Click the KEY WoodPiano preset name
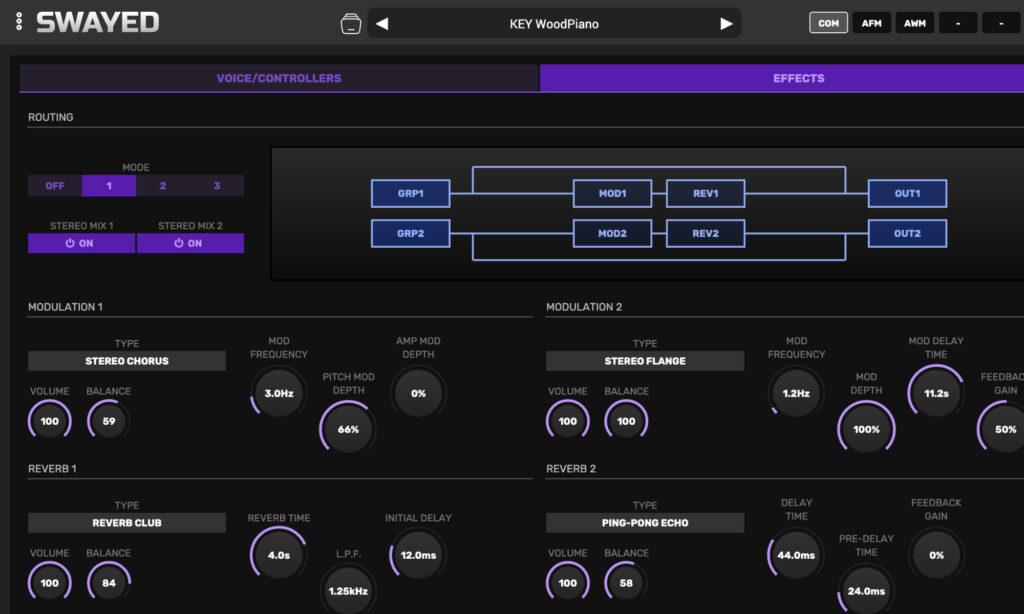The height and width of the screenshot is (614, 1024). (554, 23)
